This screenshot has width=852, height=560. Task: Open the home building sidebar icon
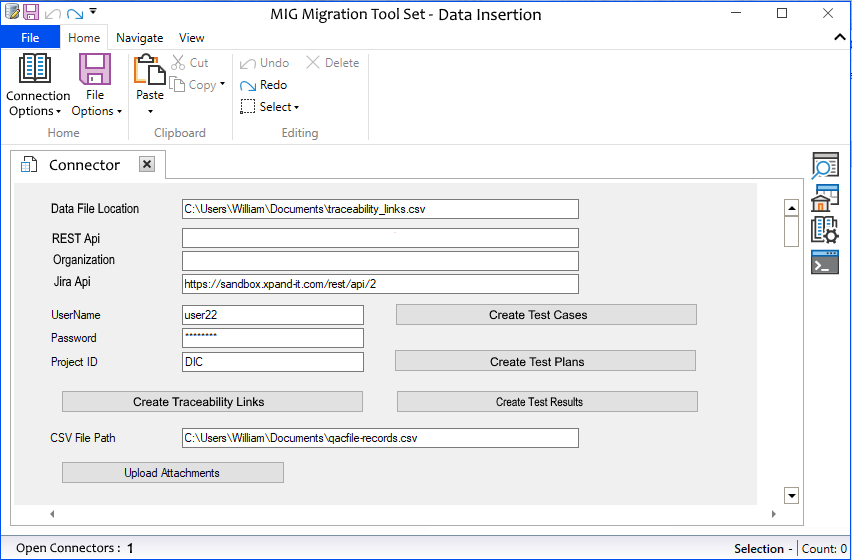click(825, 198)
